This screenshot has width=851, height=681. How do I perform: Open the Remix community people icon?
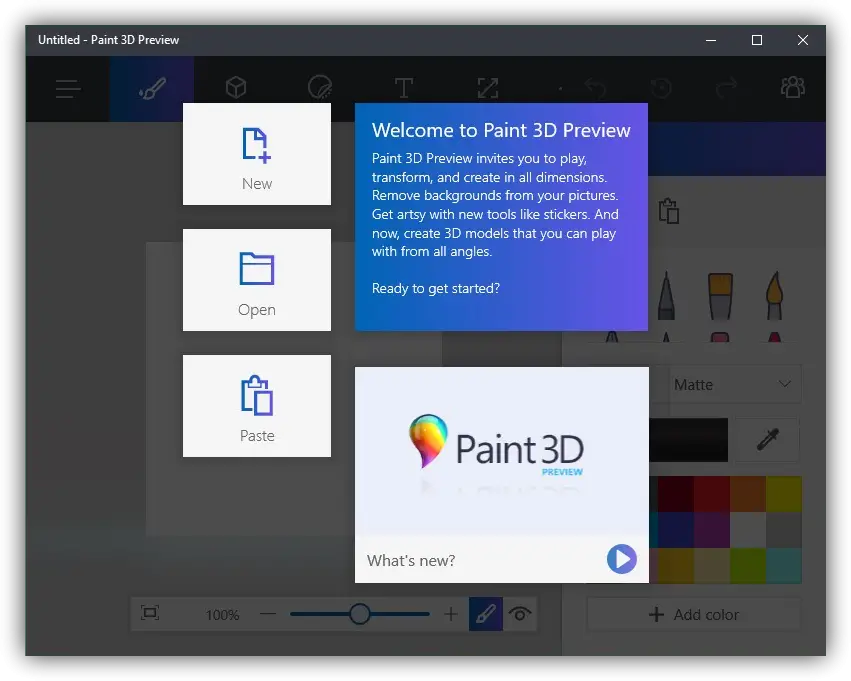(x=793, y=88)
